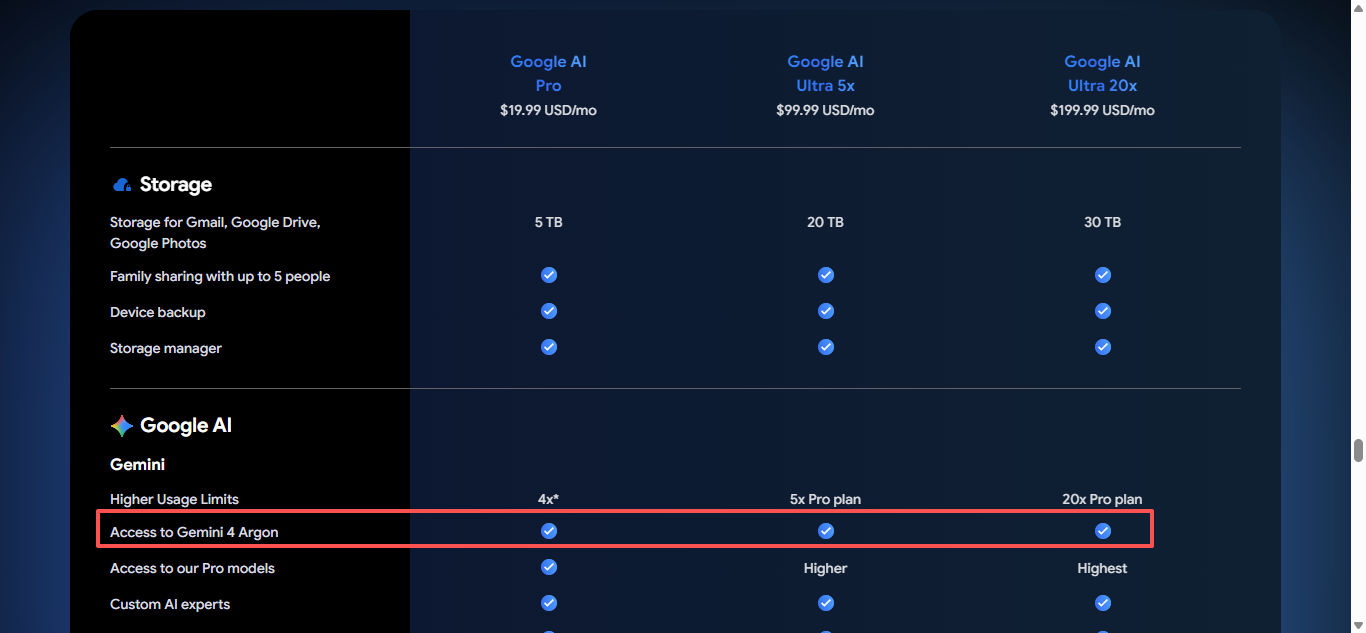Click Family sharing checkmark under Ultra 20x

[x=1103, y=275]
